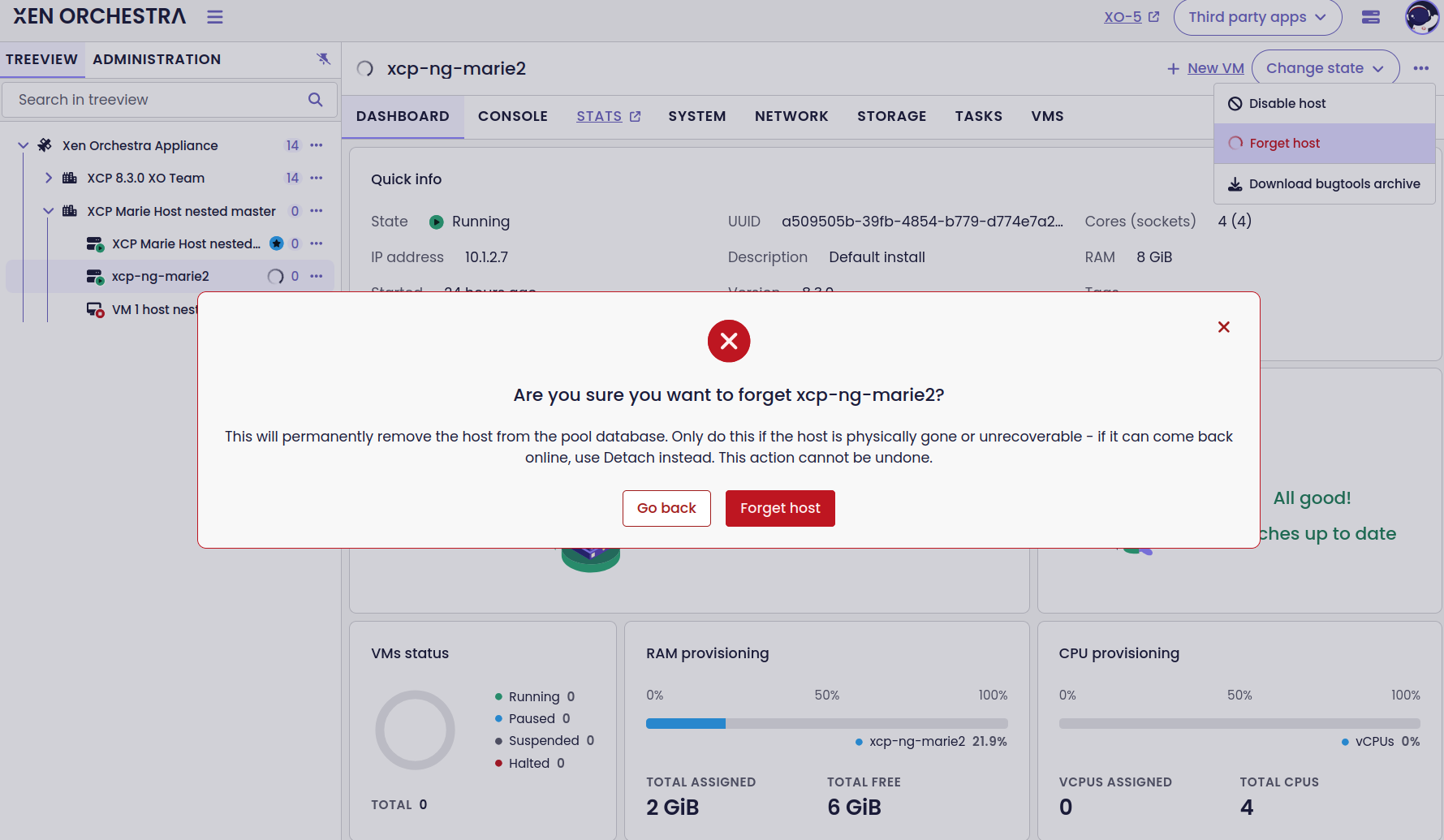Open the Stats external tab link
Image resolution: width=1444 pixels, height=840 pixels.
tap(609, 116)
